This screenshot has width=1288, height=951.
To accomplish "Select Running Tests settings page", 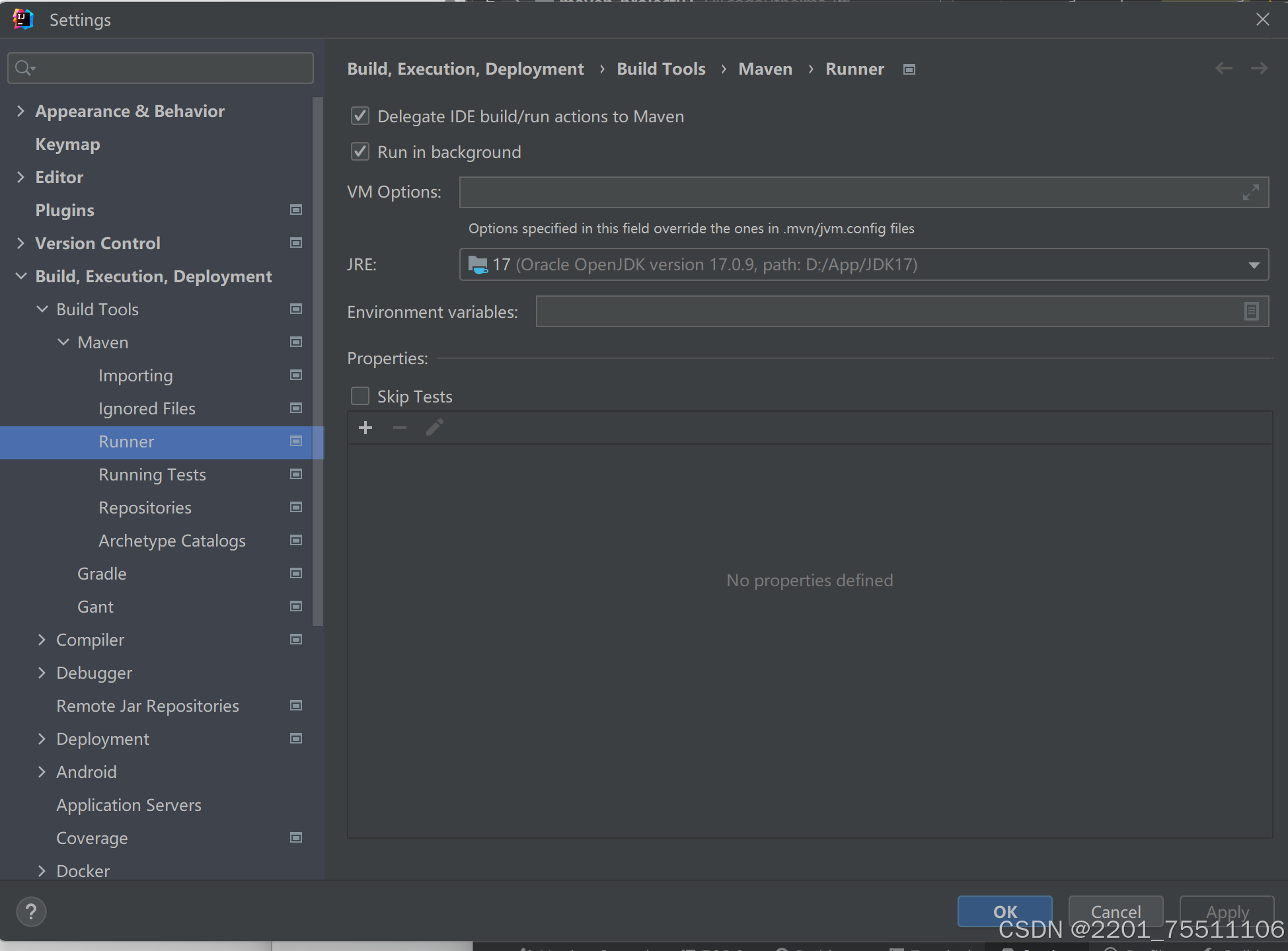I will point(152,475).
